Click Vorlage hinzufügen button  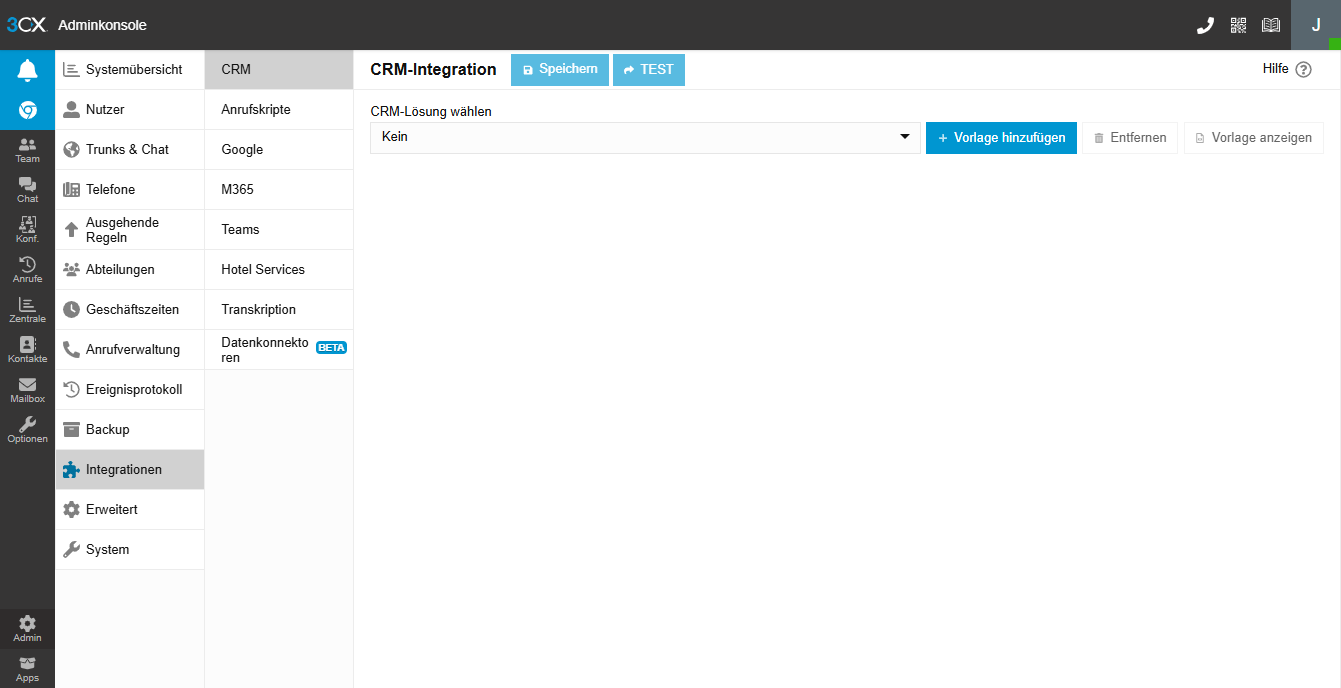pos(1001,138)
